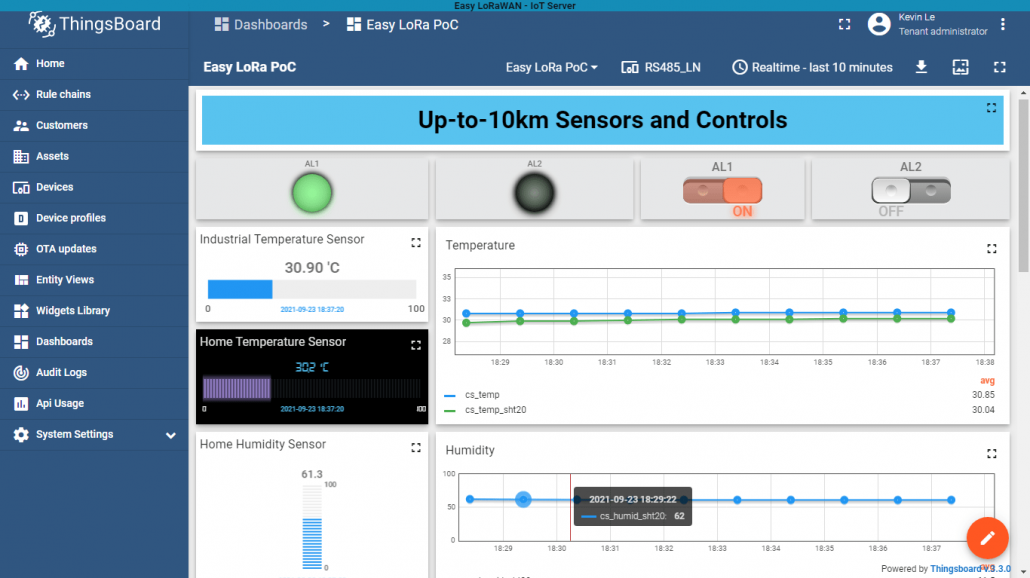Click the export dashboard as image icon
The height and width of the screenshot is (578, 1030).
click(x=960, y=67)
